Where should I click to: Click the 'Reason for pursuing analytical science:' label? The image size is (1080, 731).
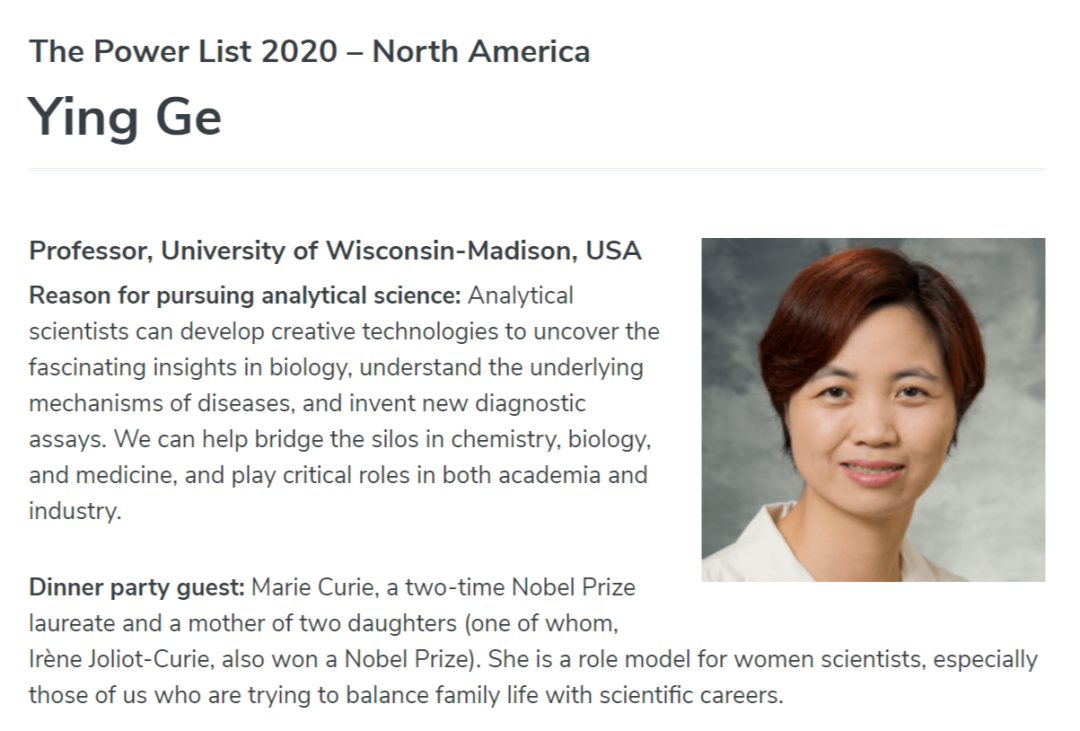pos(245,296)
